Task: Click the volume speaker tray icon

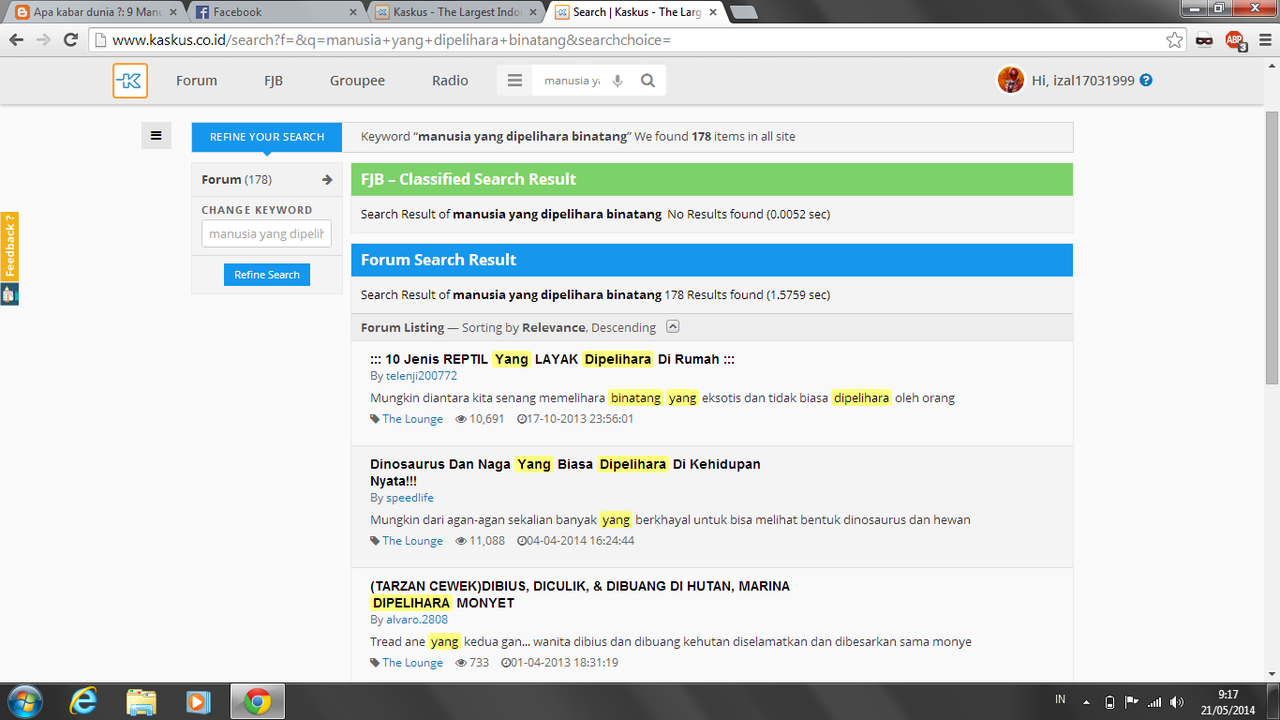Action: coord(1177,702)
